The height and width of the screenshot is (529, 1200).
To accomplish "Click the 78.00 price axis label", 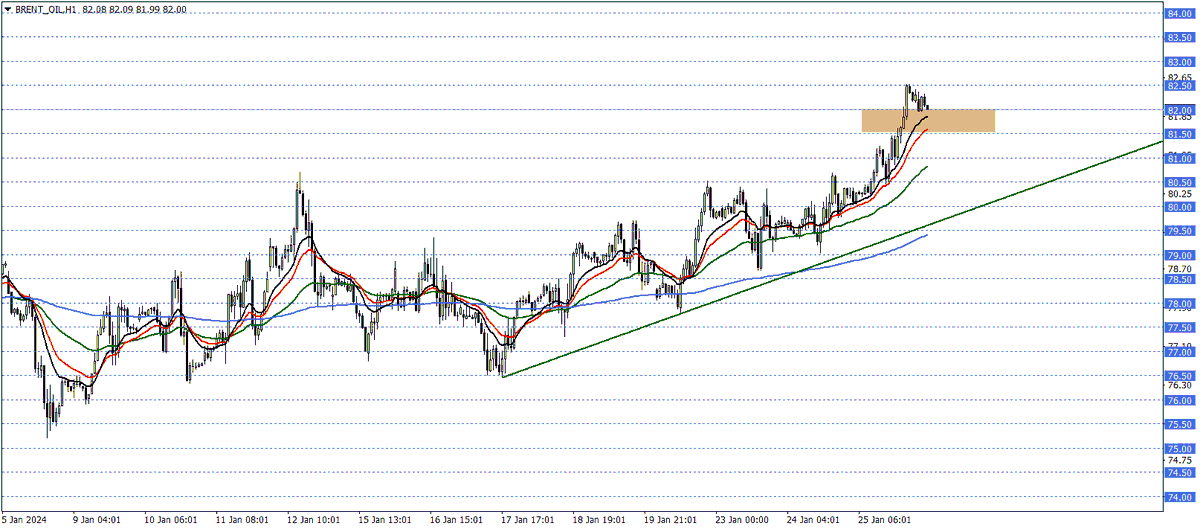I will click(1178, 304).
